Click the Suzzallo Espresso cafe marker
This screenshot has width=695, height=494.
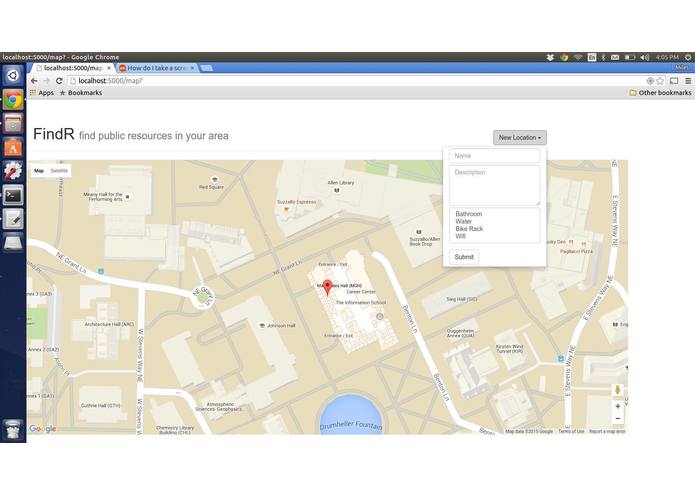click(286, 209)
